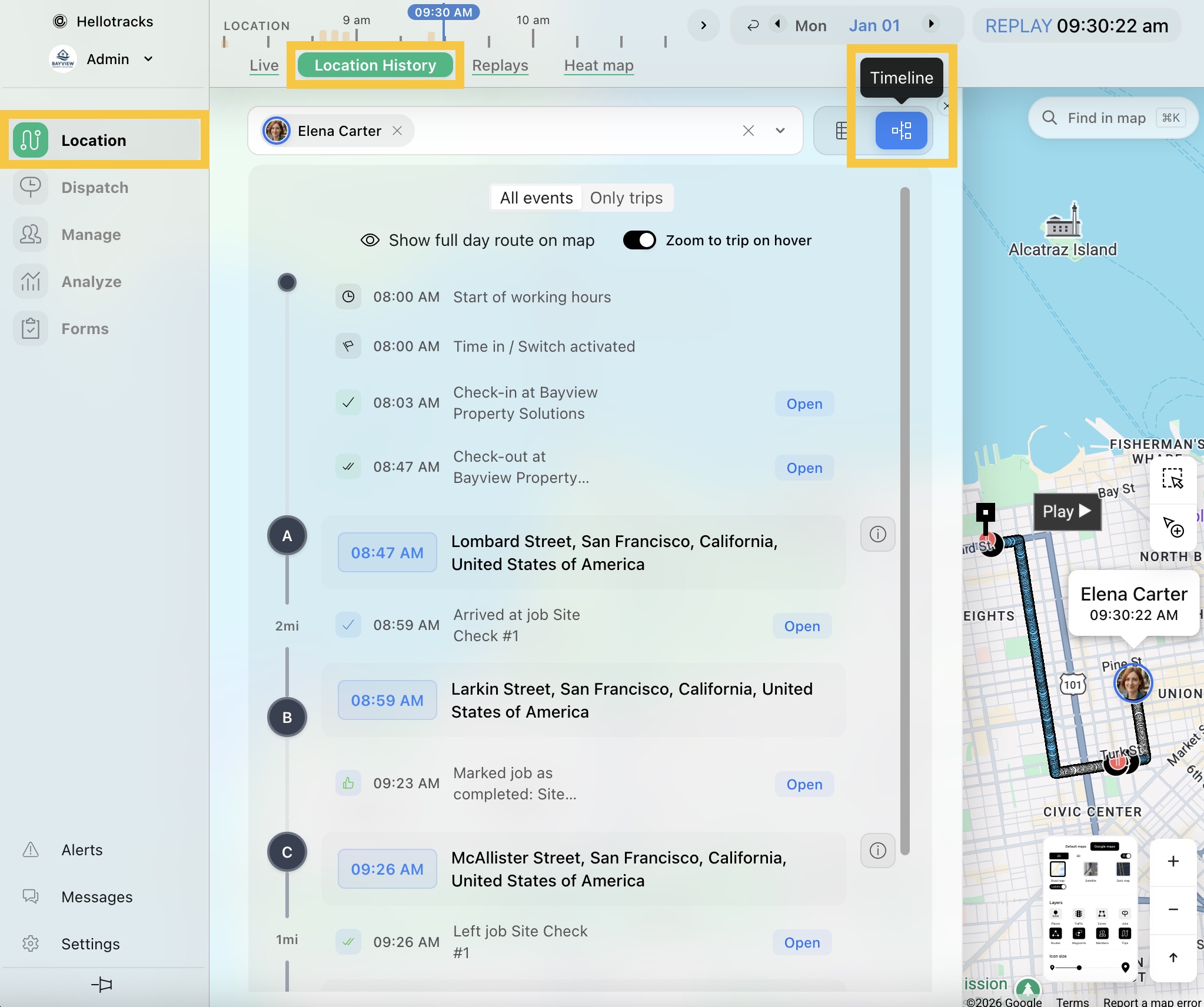Click stop C marker in timeline

click(x=287, y=852)
